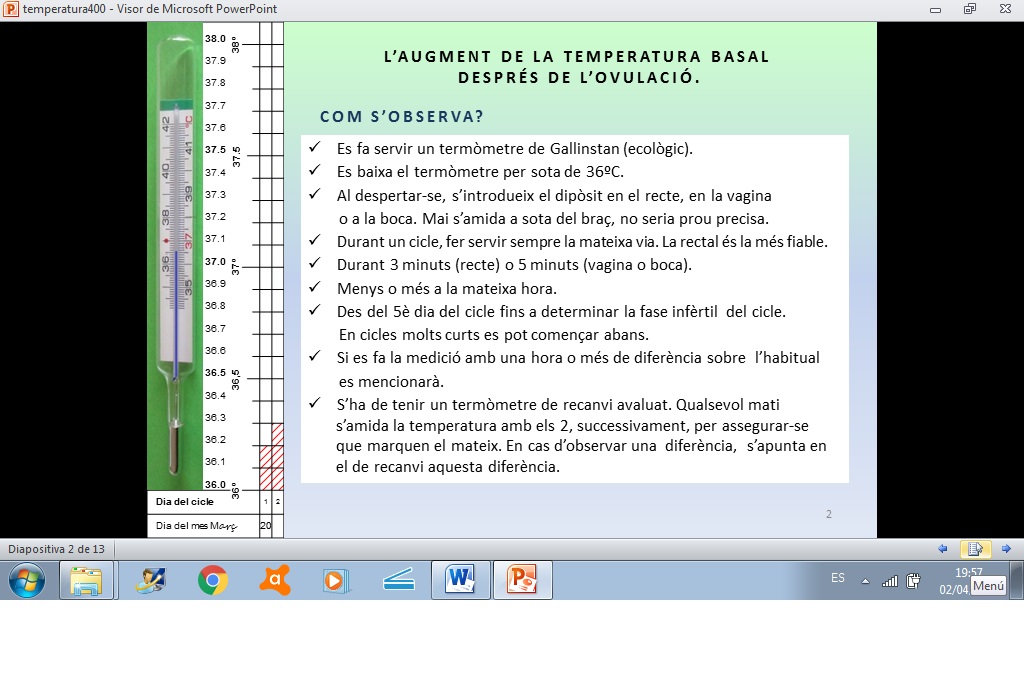The width and height of the screenshot is (1024, 677).
Task: Click the 'Dia del cicle' row label
Action: pos(185,502)
